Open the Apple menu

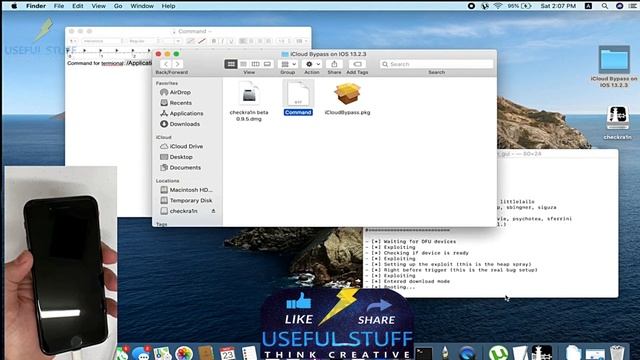tap(14, 6)
